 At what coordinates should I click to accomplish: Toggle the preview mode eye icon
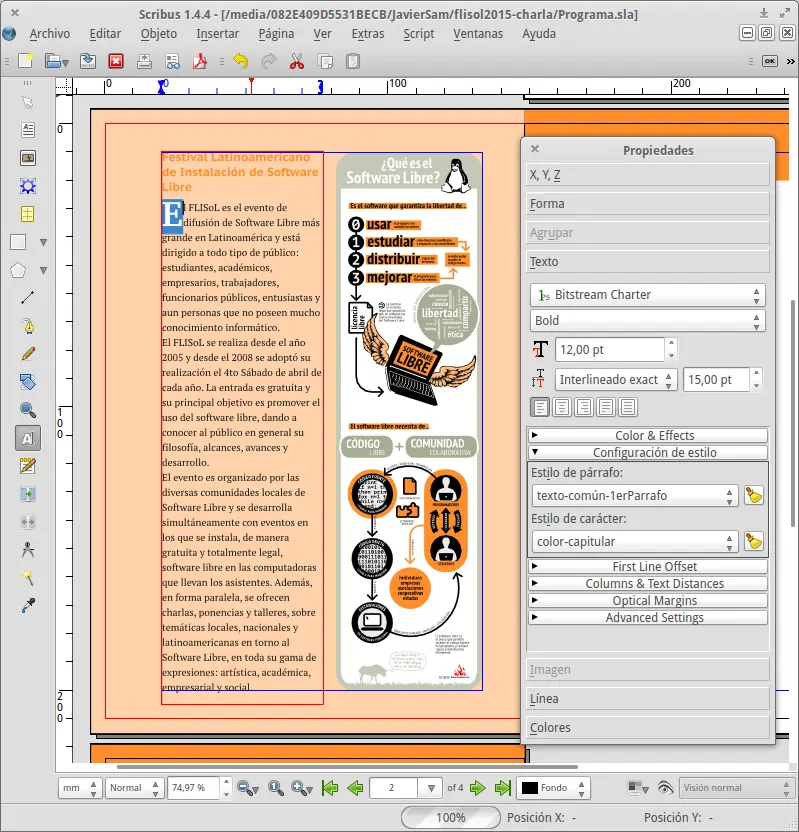[665, 788]
